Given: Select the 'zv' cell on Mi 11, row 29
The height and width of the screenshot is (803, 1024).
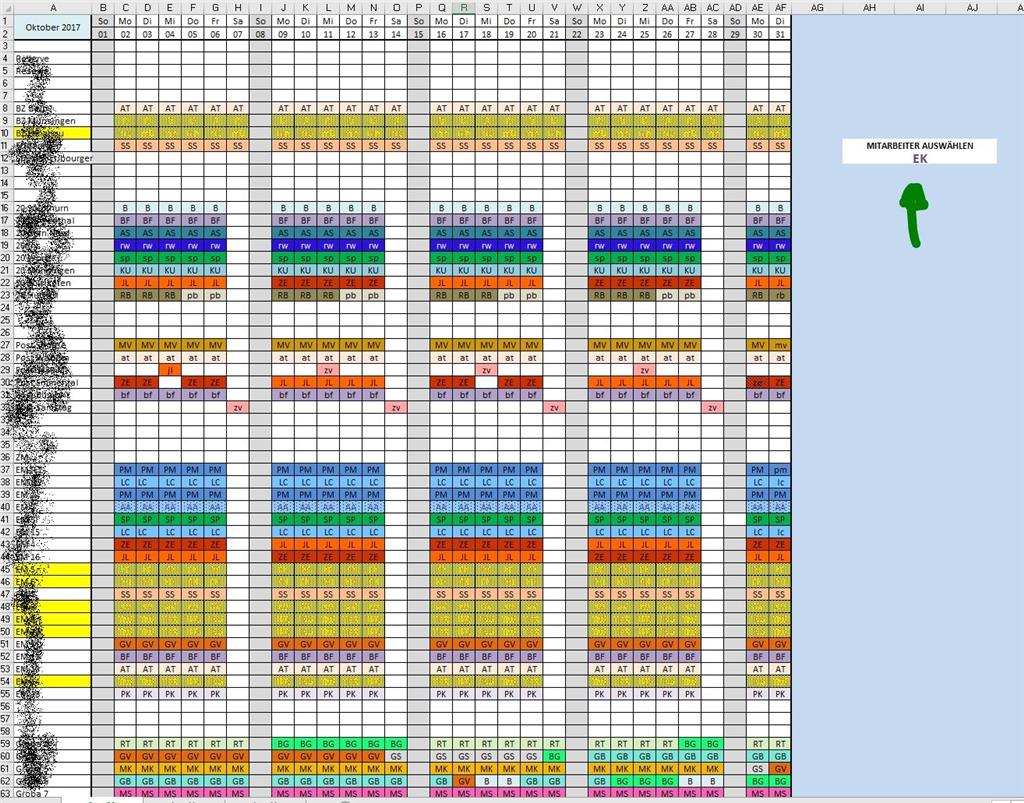Looking at the screenshot, I should [328, 370].
